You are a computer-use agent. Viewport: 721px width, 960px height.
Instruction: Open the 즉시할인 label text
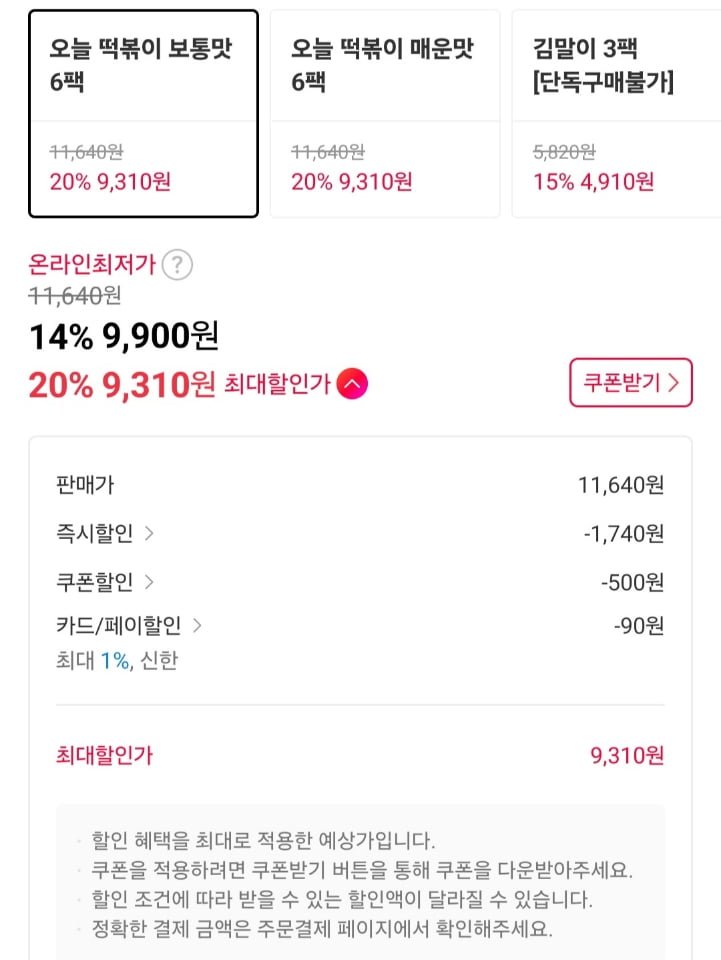[x=94, y=534]
